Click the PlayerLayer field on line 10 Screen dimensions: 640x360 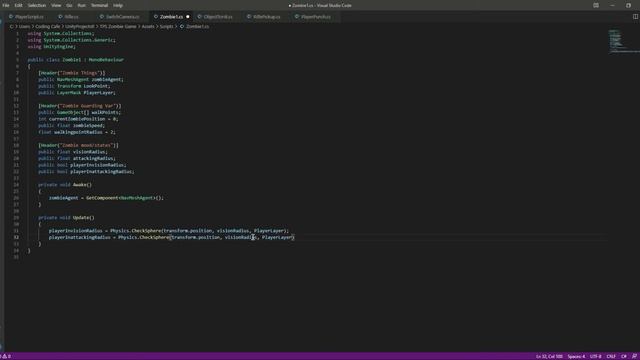tap(98, 93)
